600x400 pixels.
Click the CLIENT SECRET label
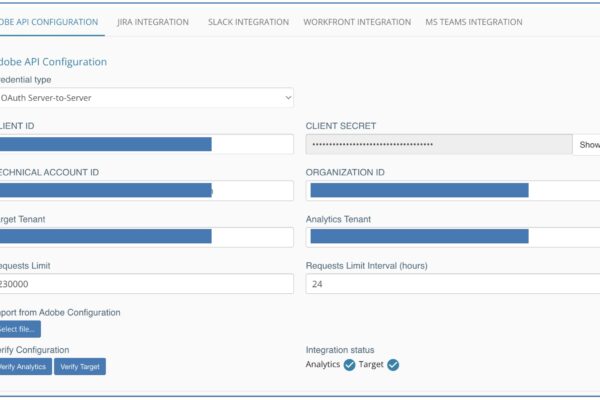[x=341, y=126]
